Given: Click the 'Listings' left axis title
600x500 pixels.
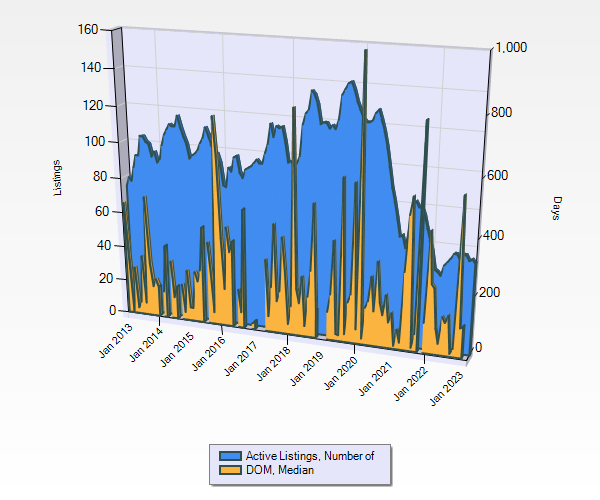Looking at the screenshot, I should tap(58, 176).
